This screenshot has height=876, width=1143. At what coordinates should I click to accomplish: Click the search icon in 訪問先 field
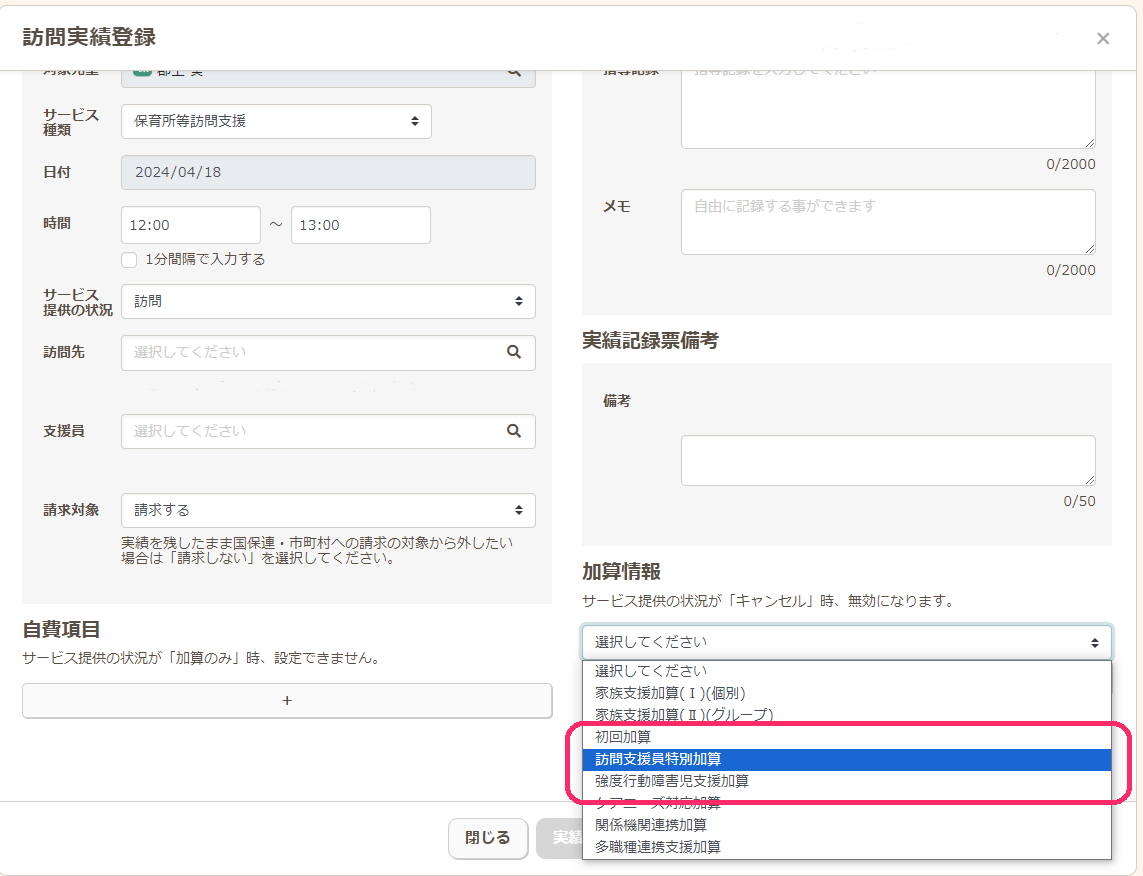pyautogui.click(x=513, y=352)
